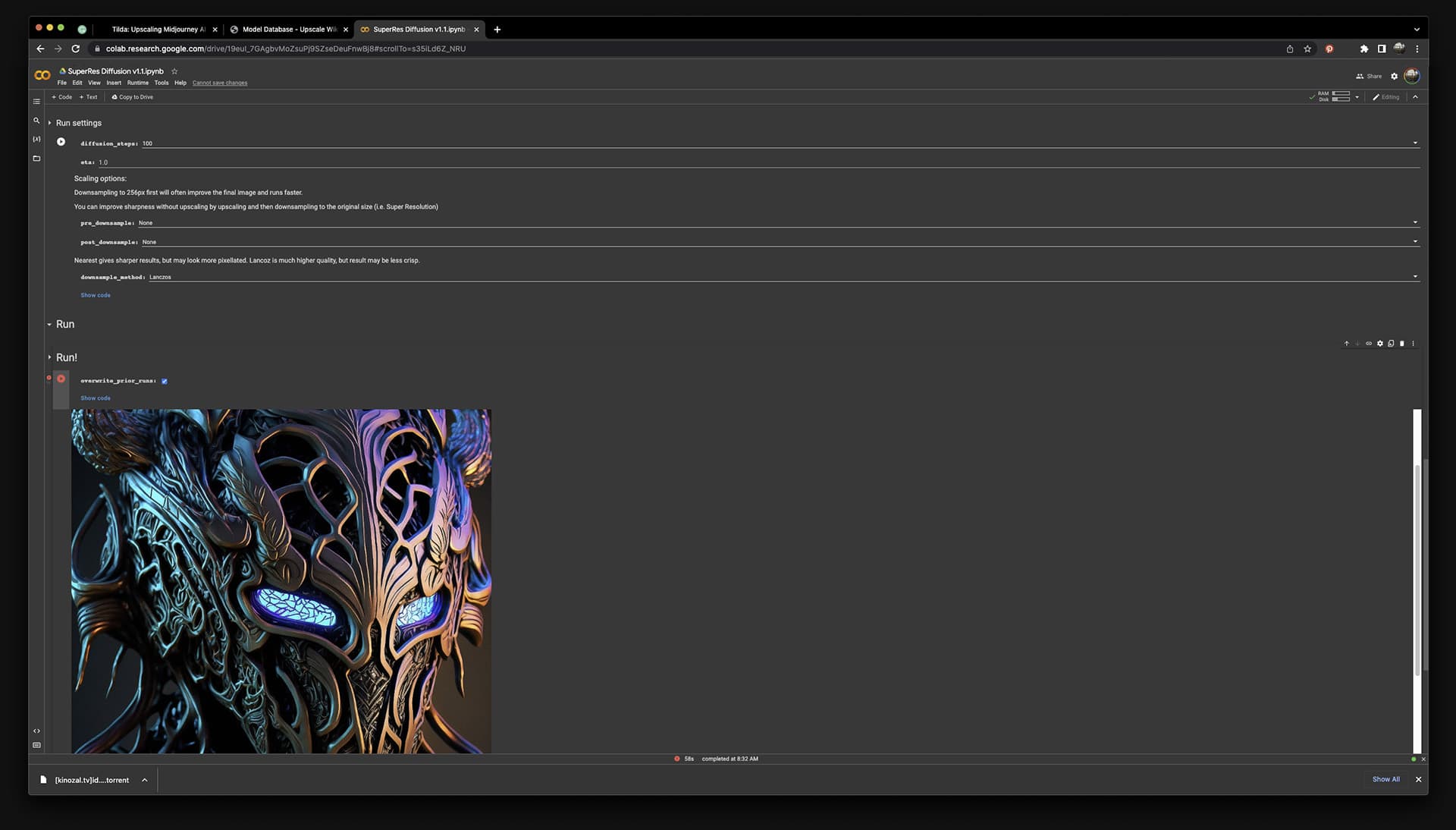1456x830 pixels.
Task: Open cell editor settings gear icon
Action: [1380, 344]
